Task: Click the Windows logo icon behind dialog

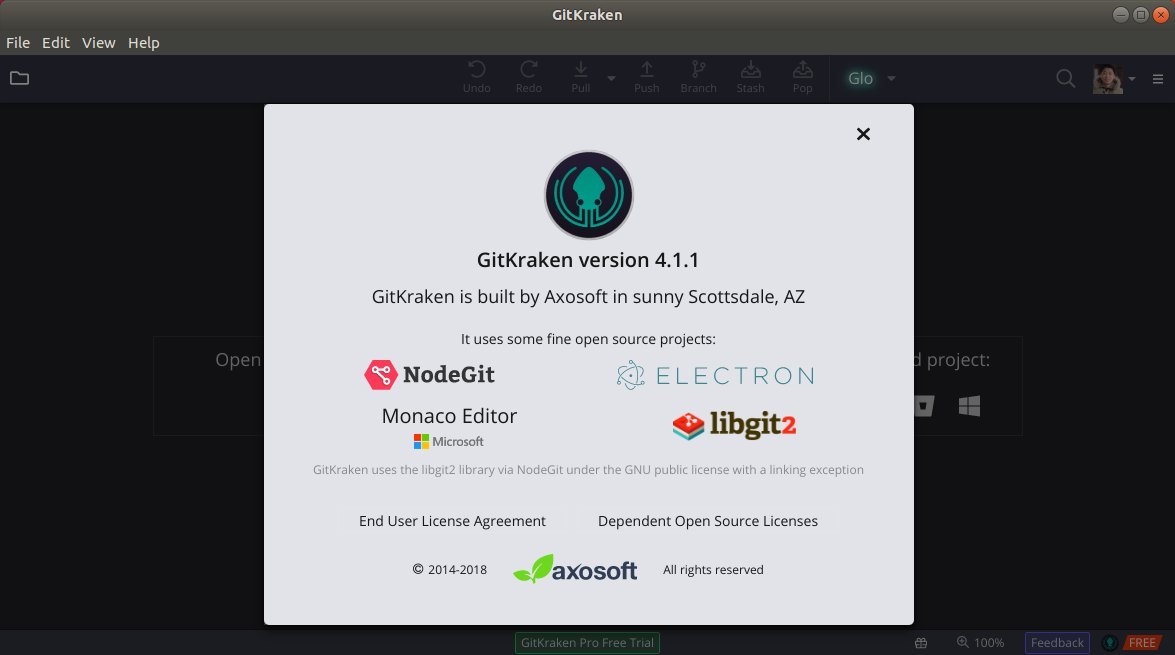Action: click(969, 405)
